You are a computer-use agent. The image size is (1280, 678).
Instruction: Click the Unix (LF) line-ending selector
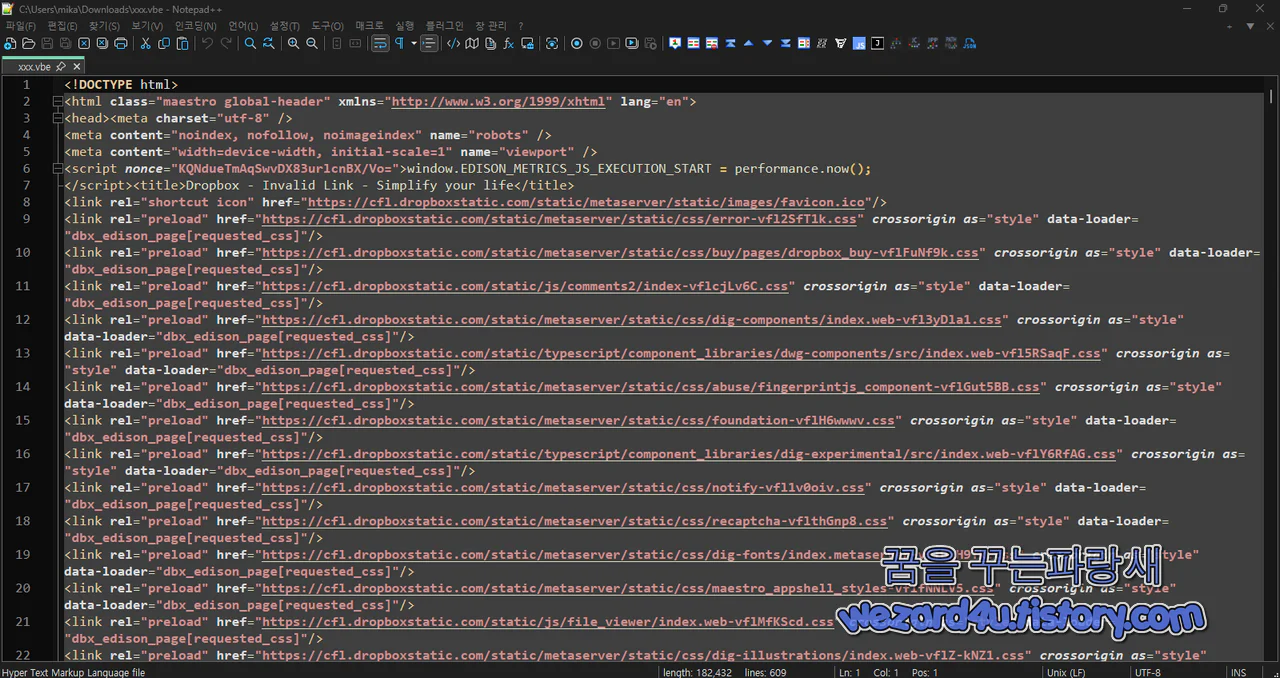click(1067, 673)
